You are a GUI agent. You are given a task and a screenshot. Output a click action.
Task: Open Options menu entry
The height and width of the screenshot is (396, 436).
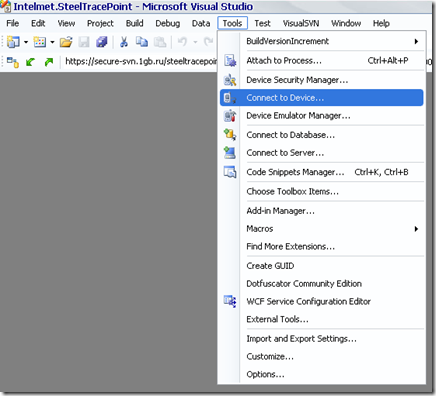[x=322, y=375]
